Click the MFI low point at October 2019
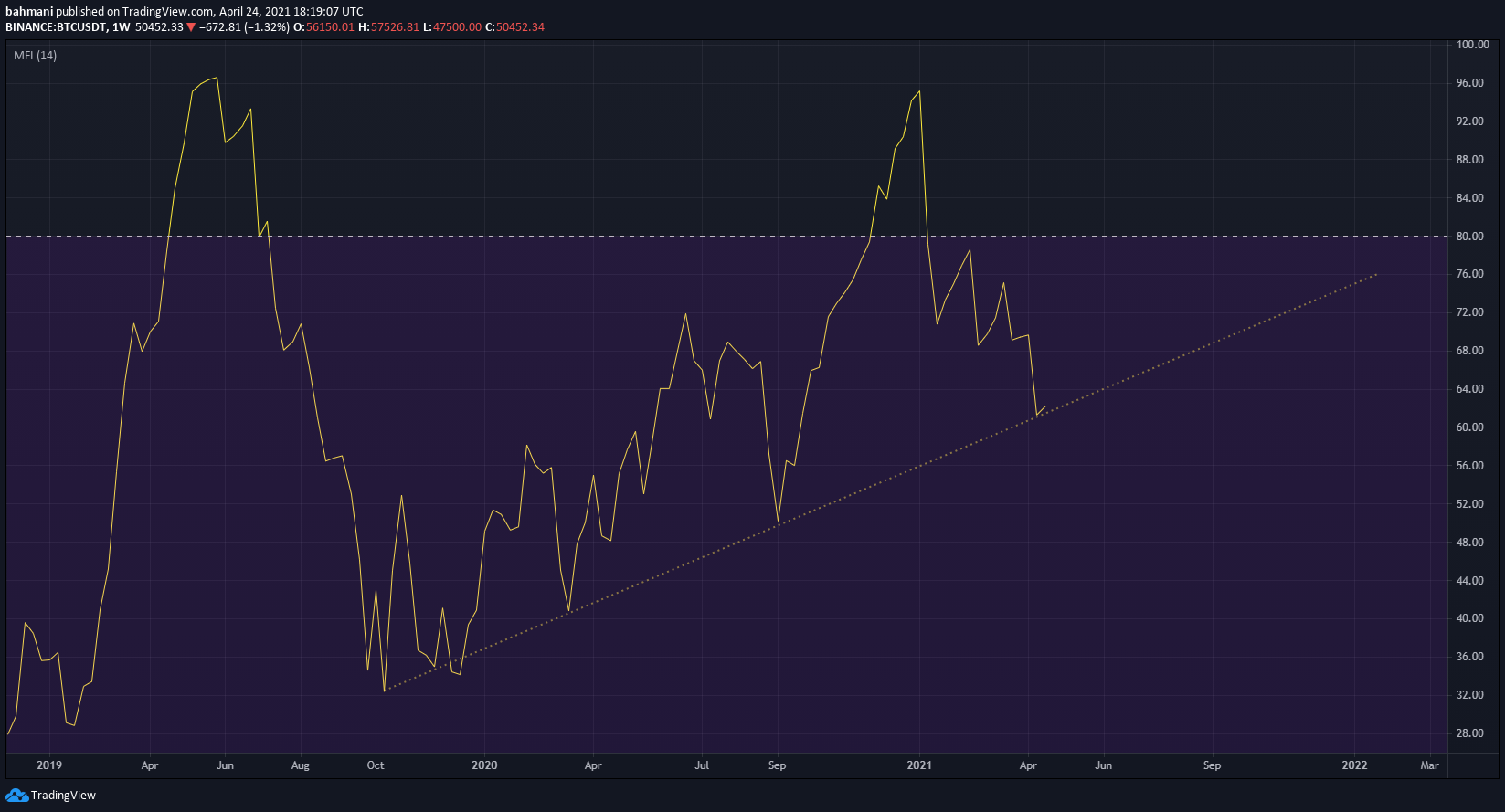 click(x=385, y=691)
